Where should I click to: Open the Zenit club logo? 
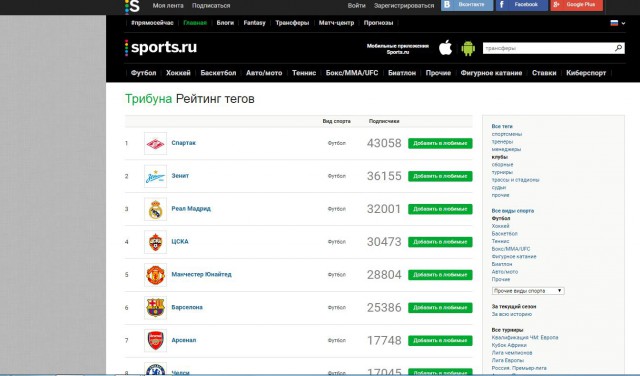[156, 176]
